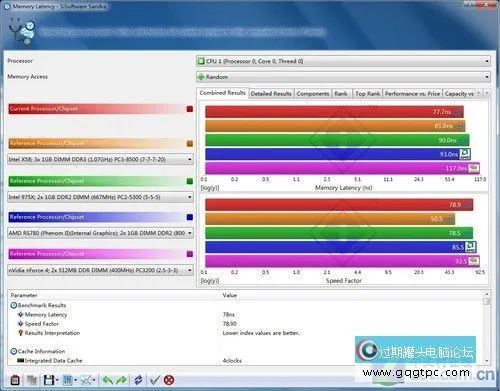Viewport: 500px width, 391px height.
Task: Click the floppy disk save icon
Action: 49,380
